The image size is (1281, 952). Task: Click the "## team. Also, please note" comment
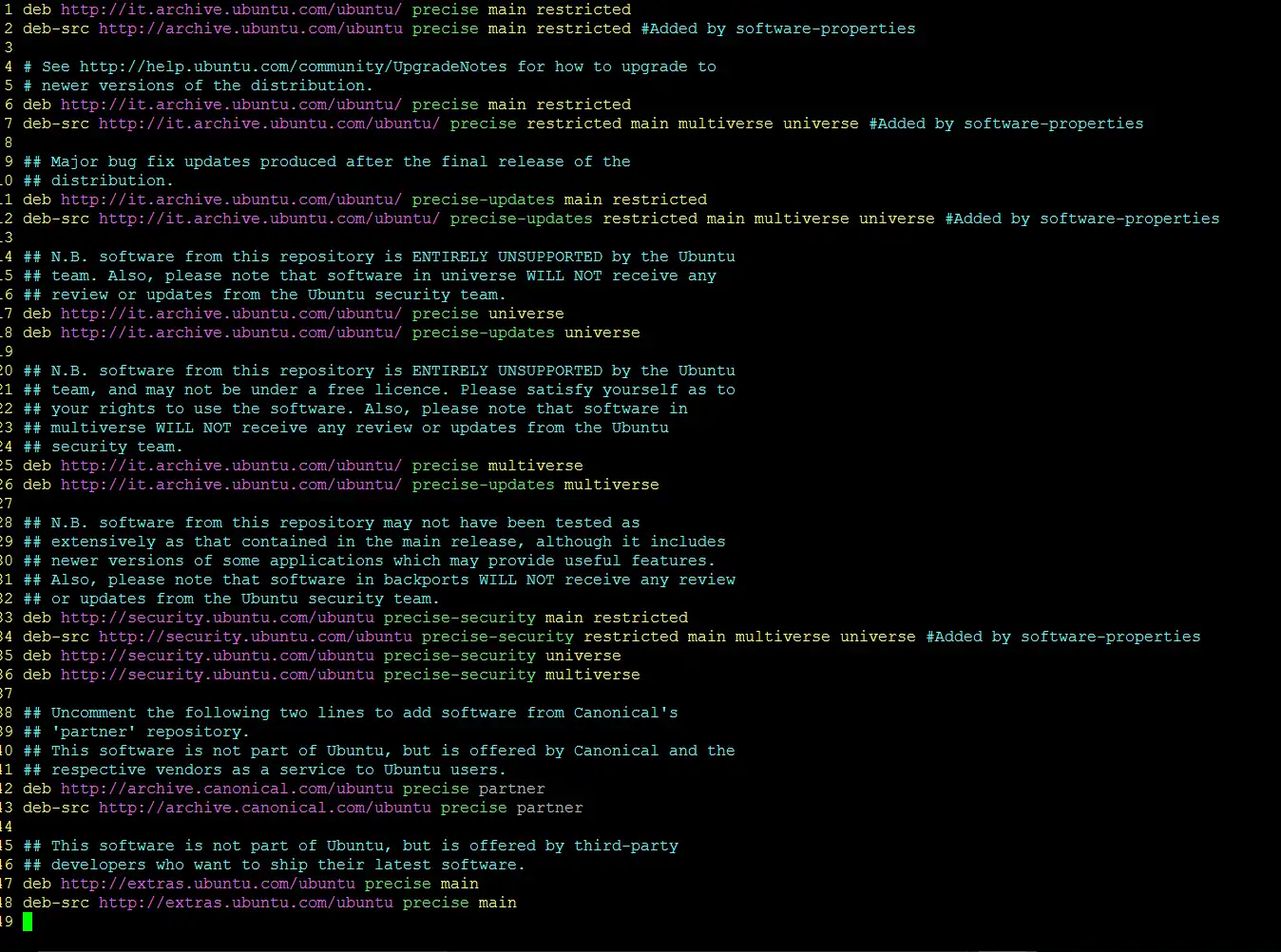(x=370, y=276)
